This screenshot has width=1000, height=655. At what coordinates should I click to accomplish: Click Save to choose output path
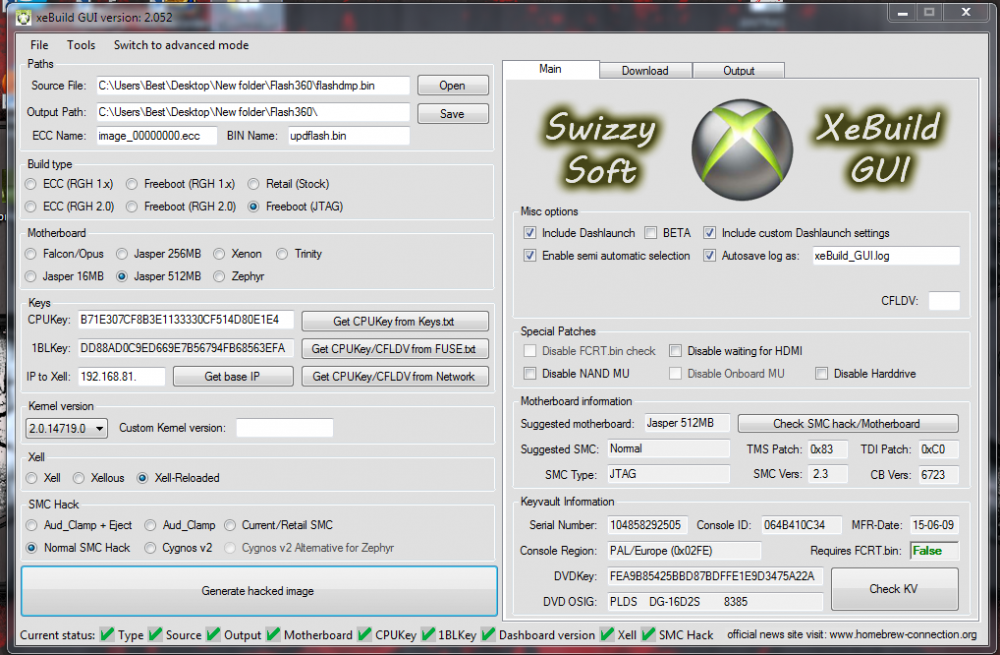coord(452,114)
